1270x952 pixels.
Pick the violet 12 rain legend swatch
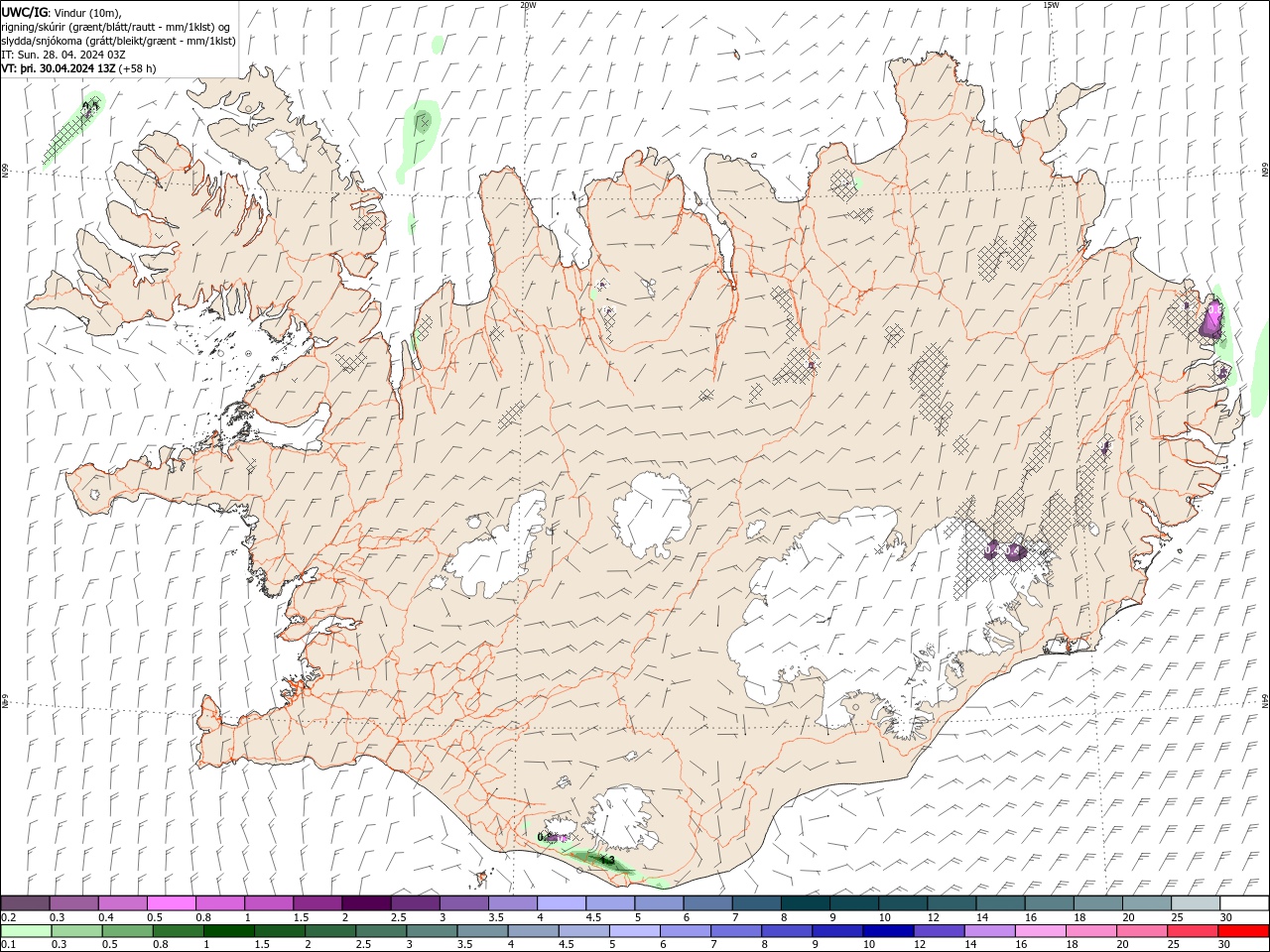click(x=940, y=931)
